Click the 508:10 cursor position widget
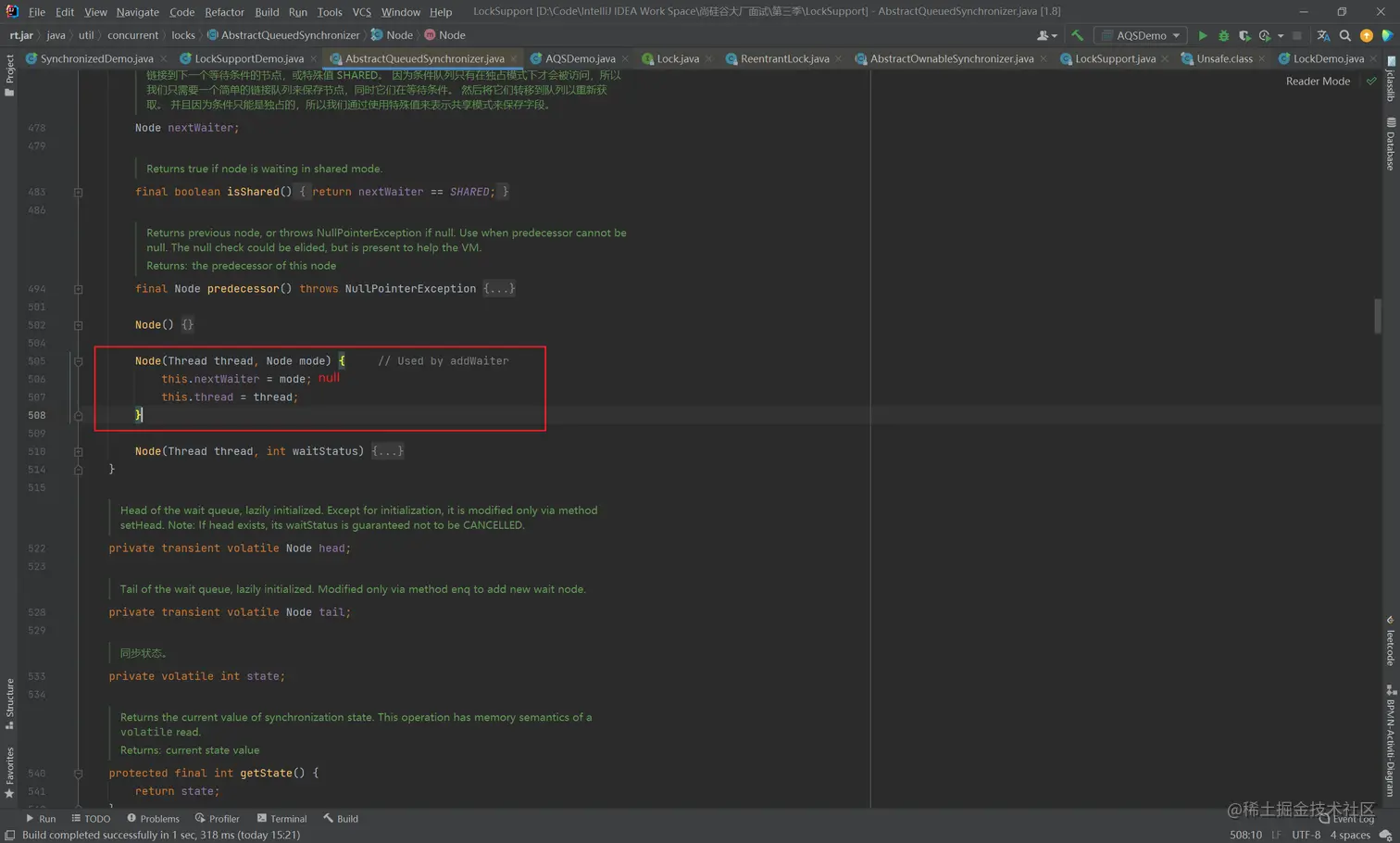The width and height of the screenshot is (1400, 843). (x=1245, y=836)
